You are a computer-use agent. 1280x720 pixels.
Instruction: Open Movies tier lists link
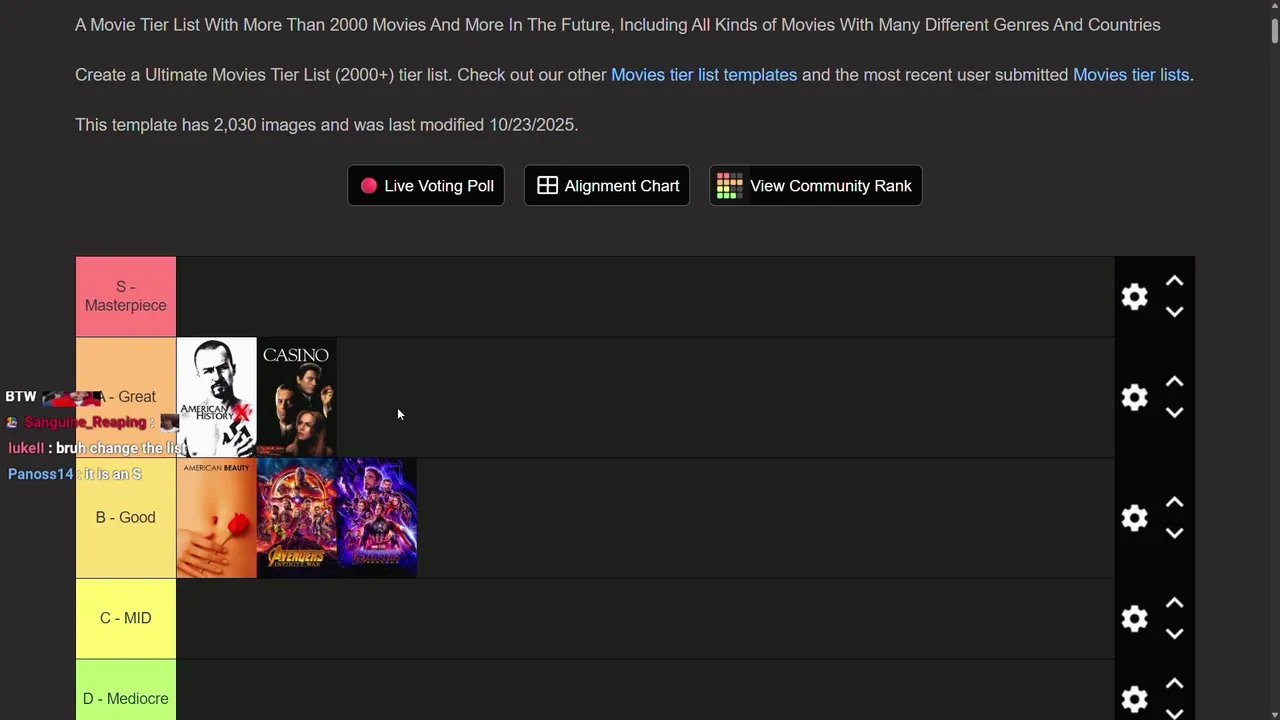pyautogui.click(x=1131, y=75)
